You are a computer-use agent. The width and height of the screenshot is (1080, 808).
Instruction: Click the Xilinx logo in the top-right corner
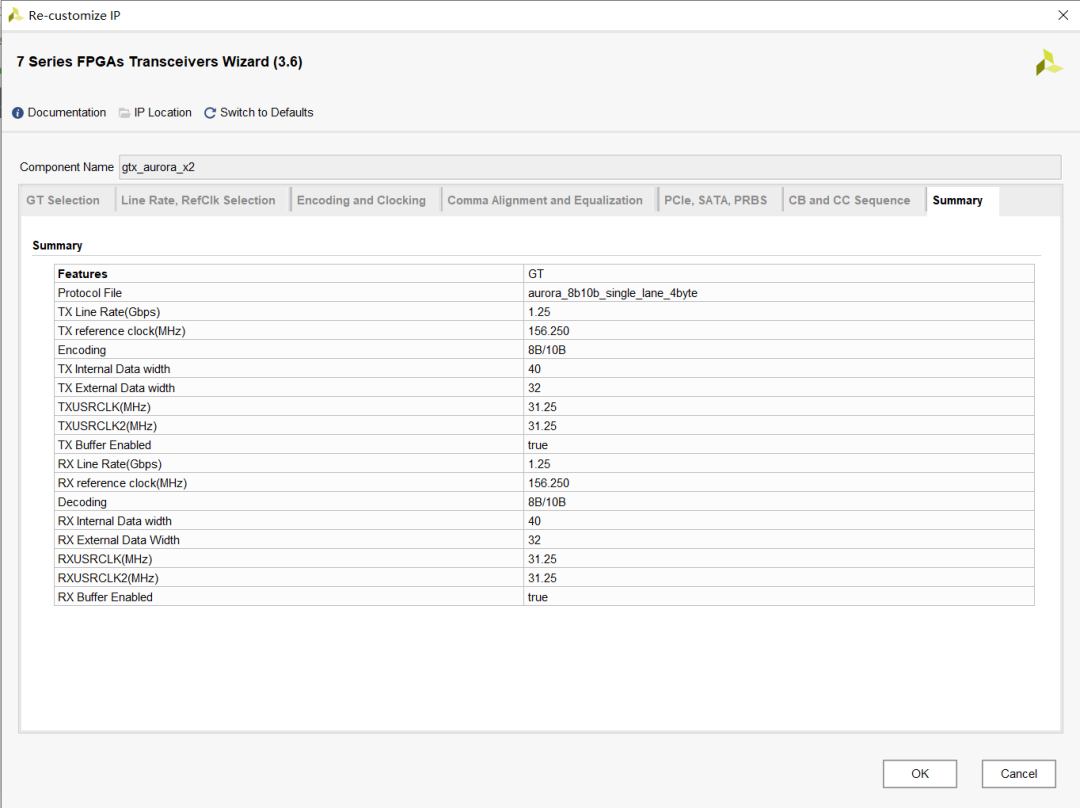[x=1048, y=62]
